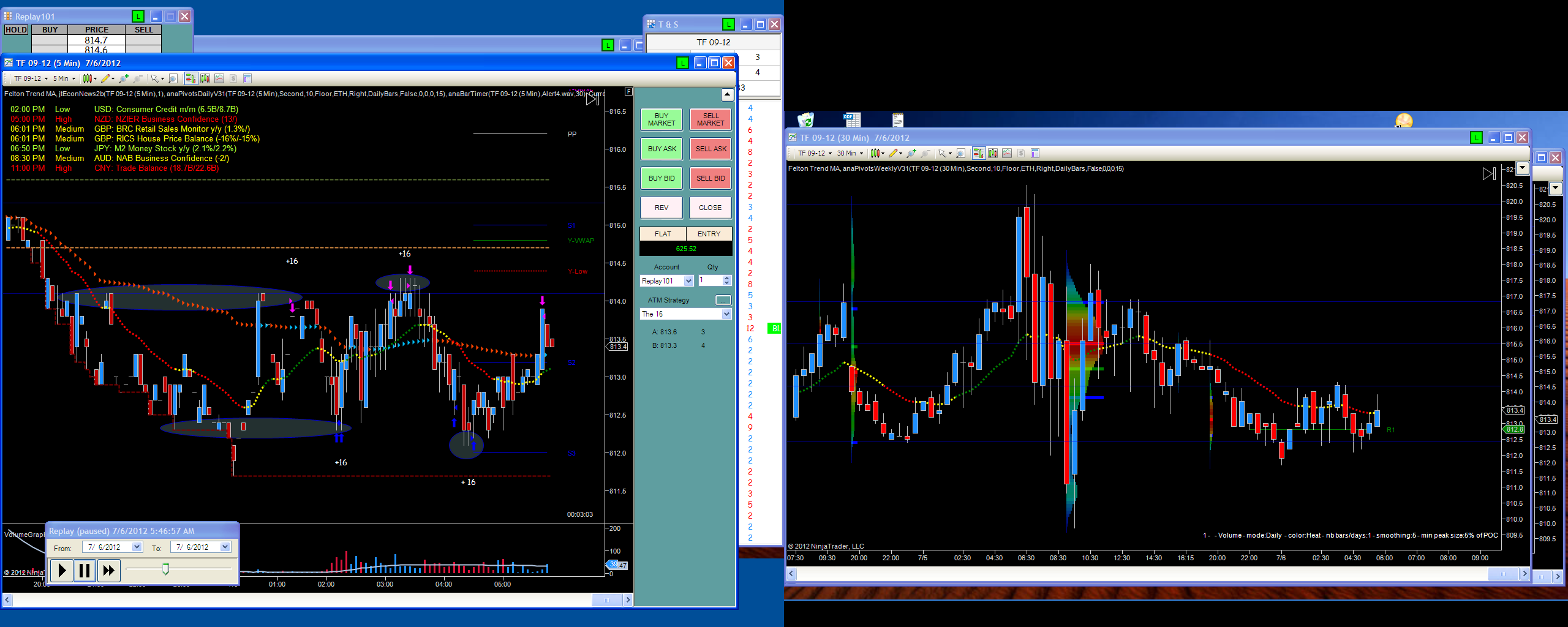The height and width of the screenshot is (627, 1568).
Task: Click the Qty input field
Action: coord(710,280)
